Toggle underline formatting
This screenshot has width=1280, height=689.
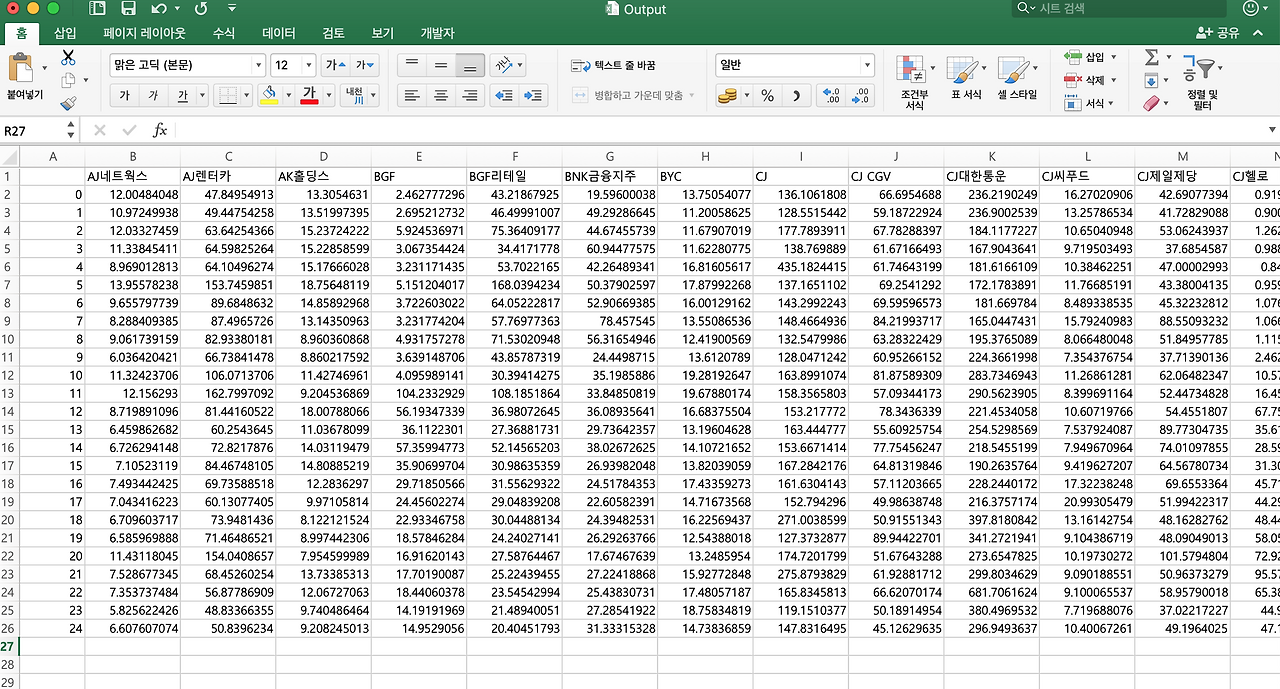182,95
